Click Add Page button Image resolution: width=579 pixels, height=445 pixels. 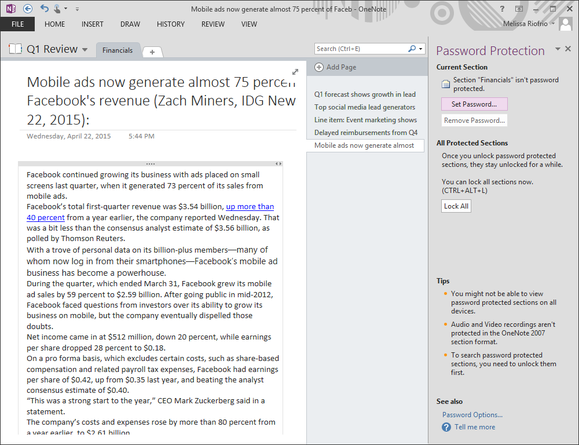click(x=335, y=67)
